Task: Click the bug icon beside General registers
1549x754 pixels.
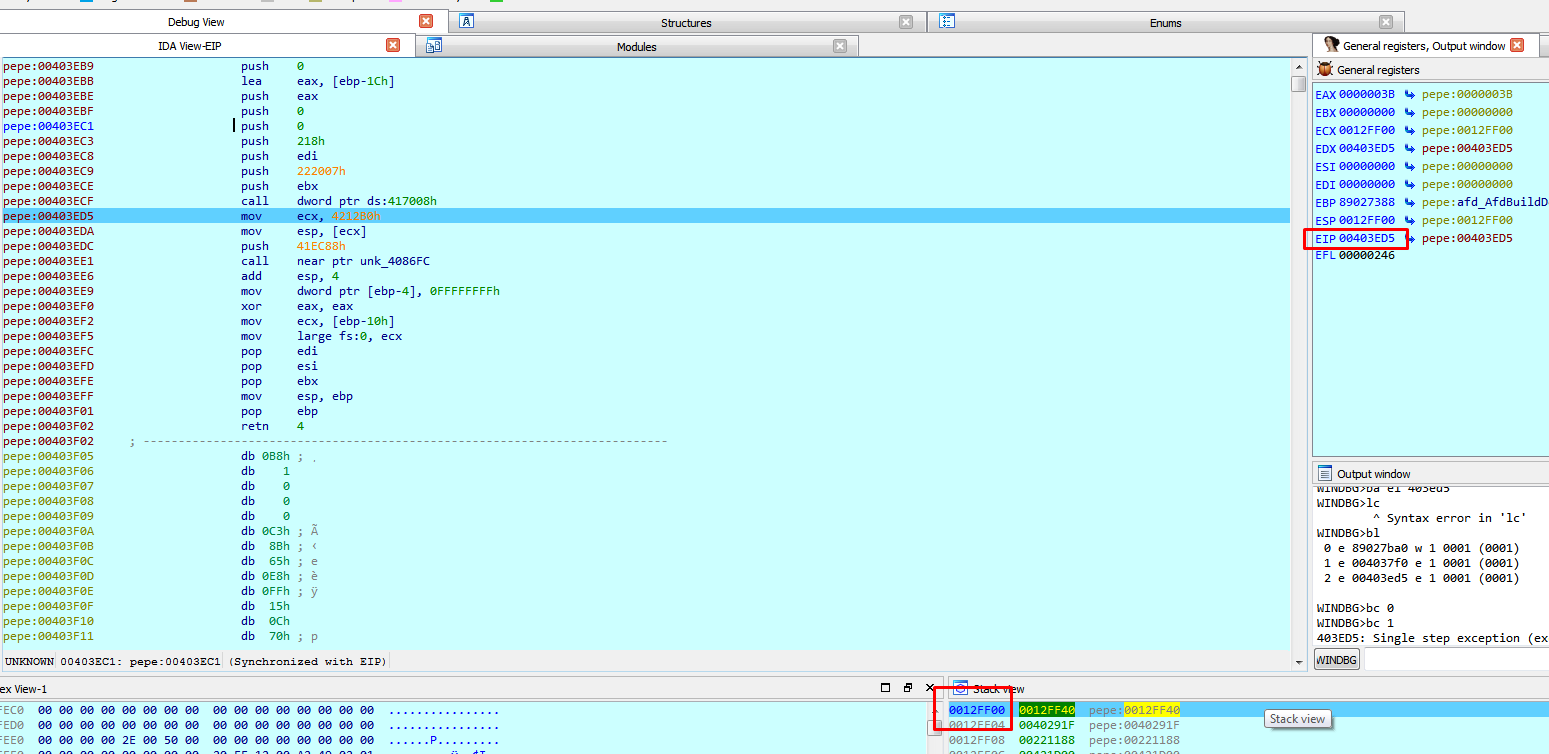Action: point(1325,70)
